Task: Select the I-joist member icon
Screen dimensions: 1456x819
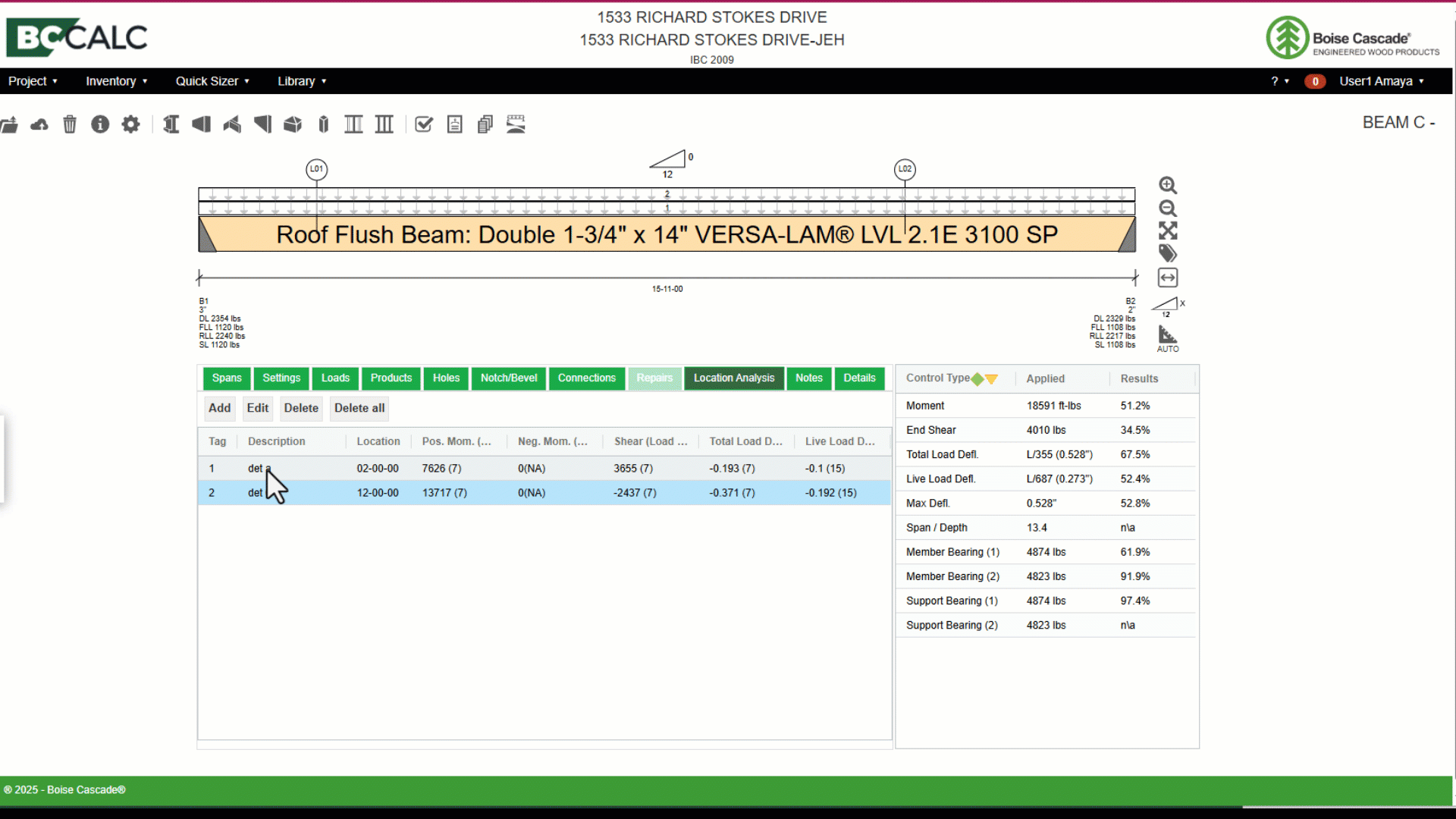Action: (x=171, y=124)
